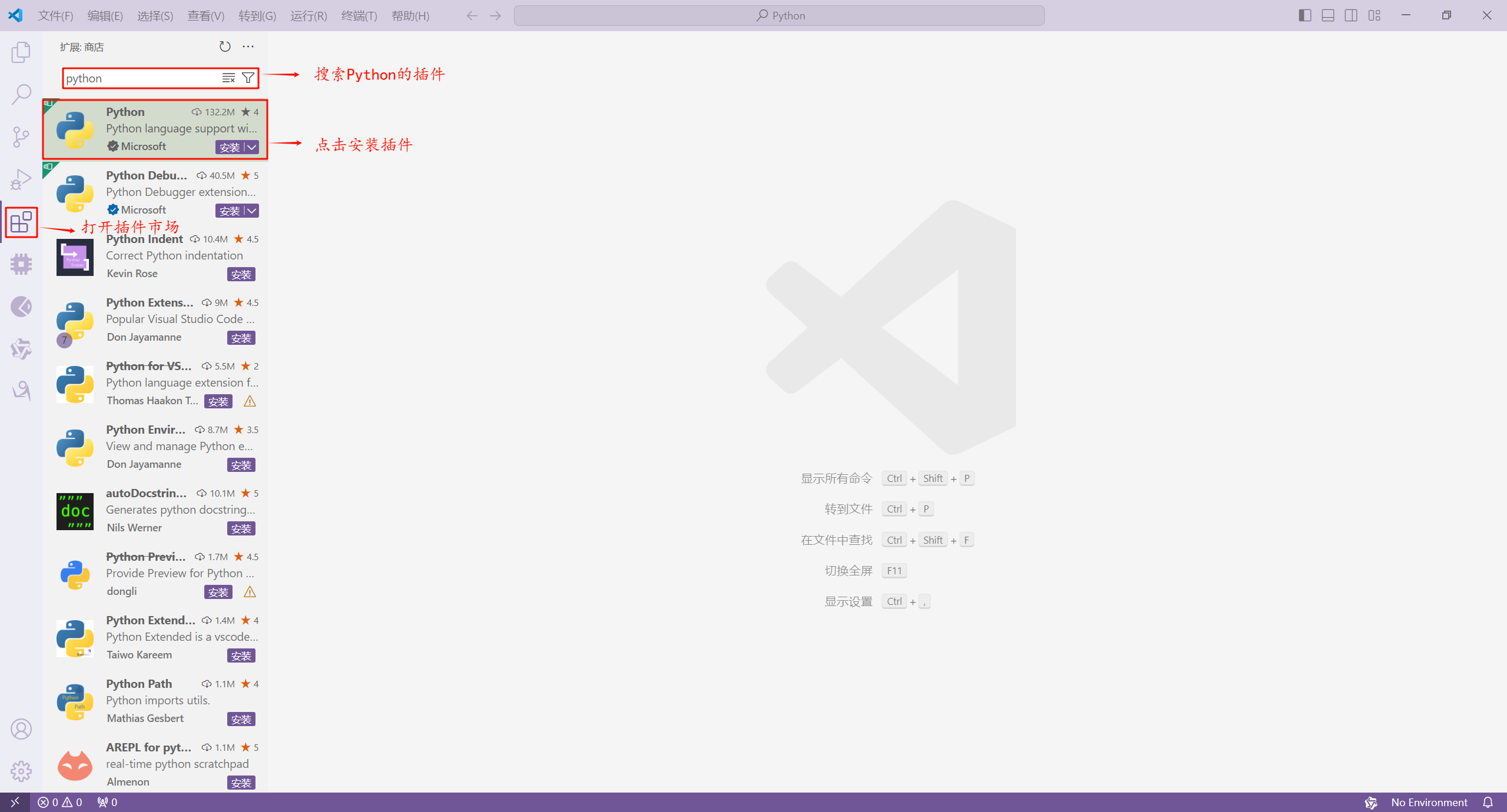
Task: Open the AREPL for python extension icon
Action: [x=75, y=766]
